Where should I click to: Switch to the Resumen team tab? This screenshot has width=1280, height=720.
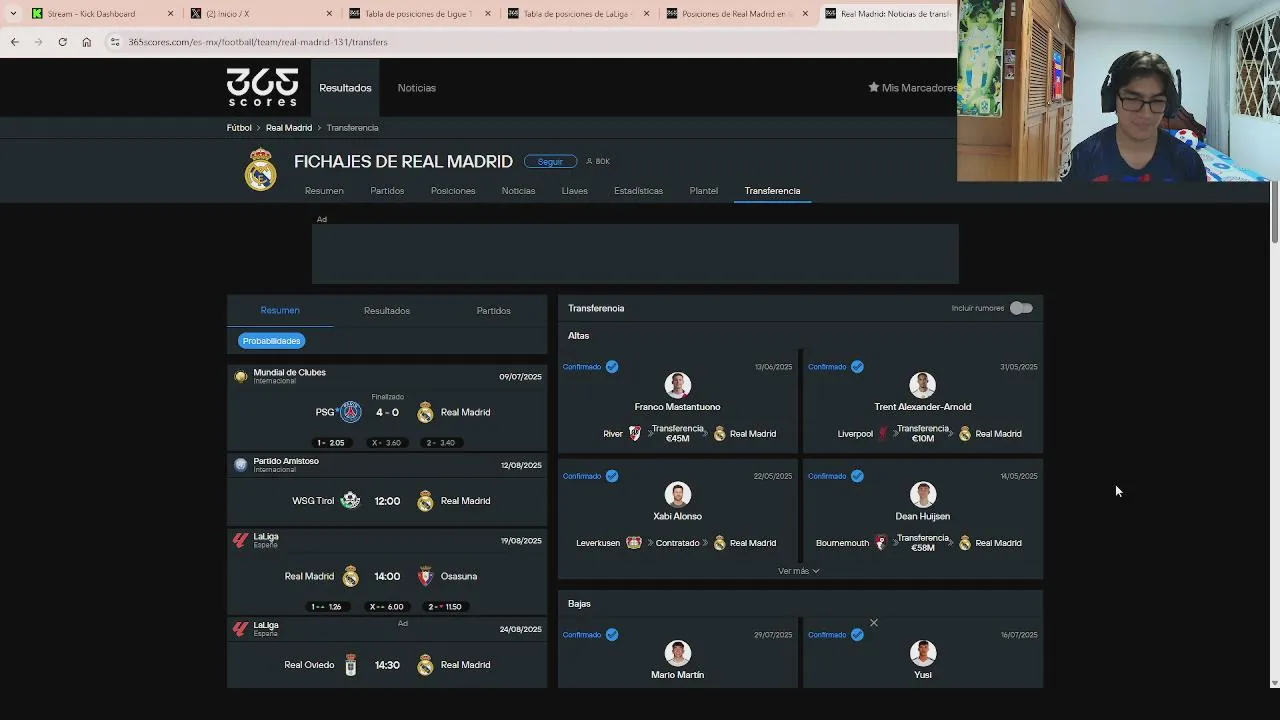point(324,191)
